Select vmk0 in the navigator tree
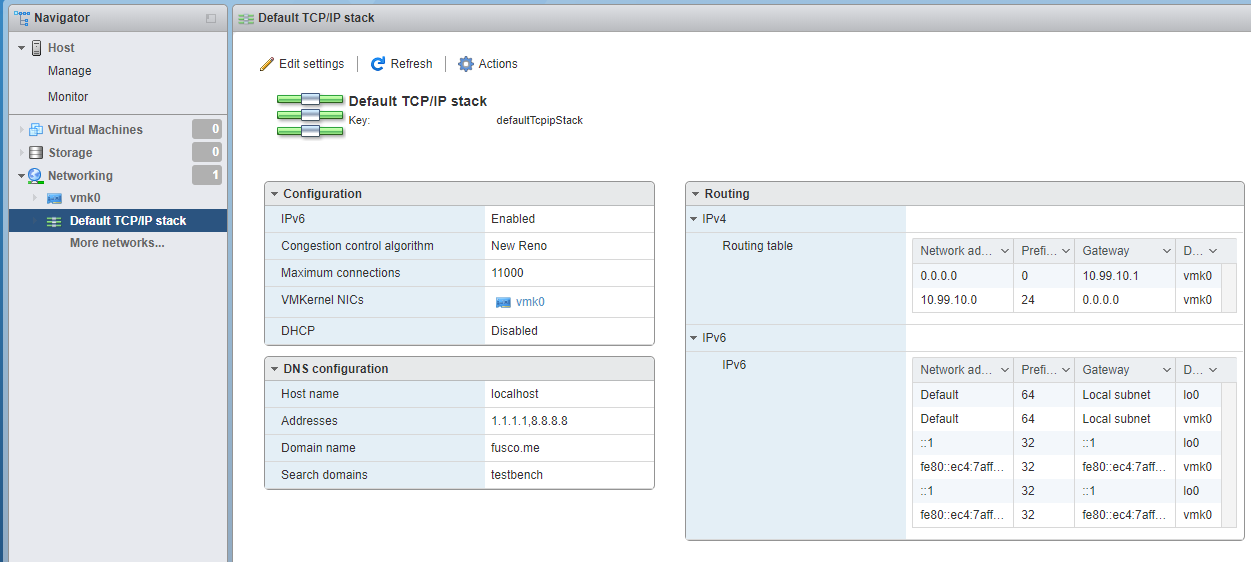1251x562 pixels. (x=85, y=198)
